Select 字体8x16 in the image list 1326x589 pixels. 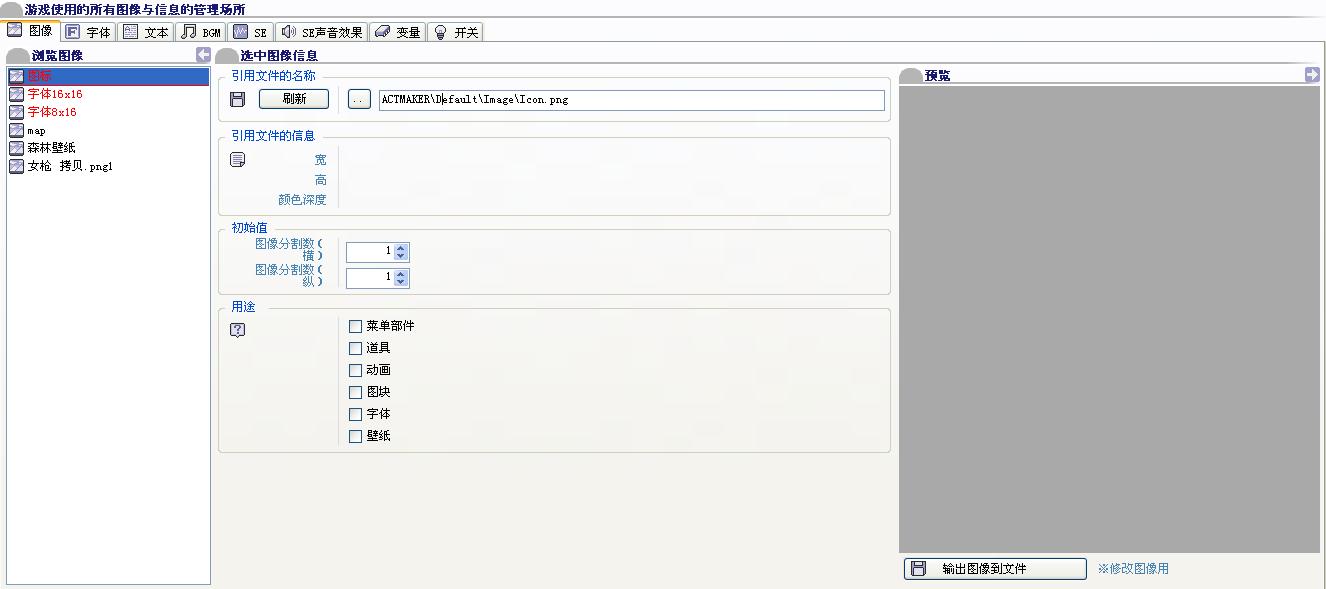point(108,112)
